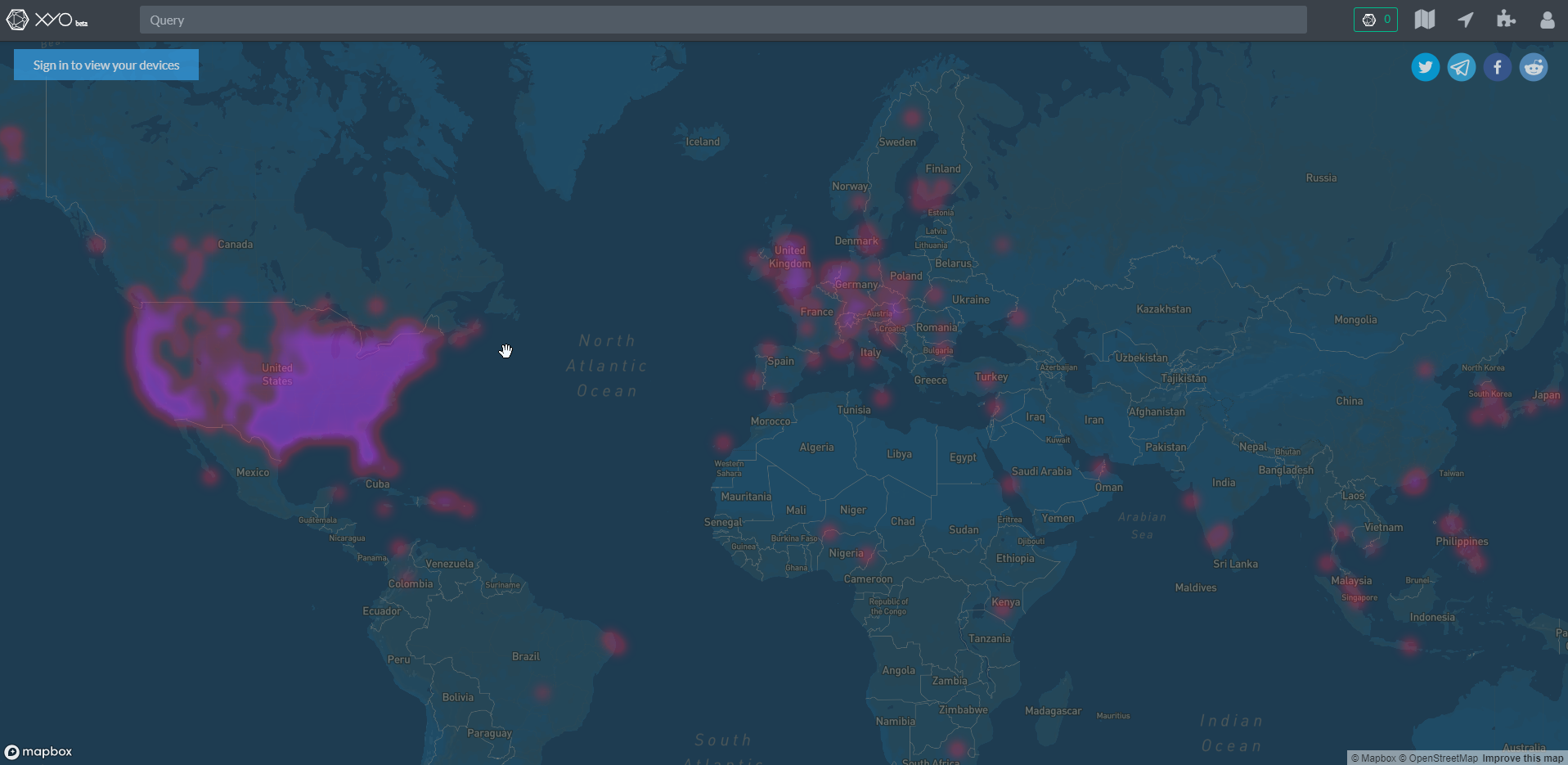Click the United States label on the map
Viewport: 1568px width, 765px height.
[277, 375]
